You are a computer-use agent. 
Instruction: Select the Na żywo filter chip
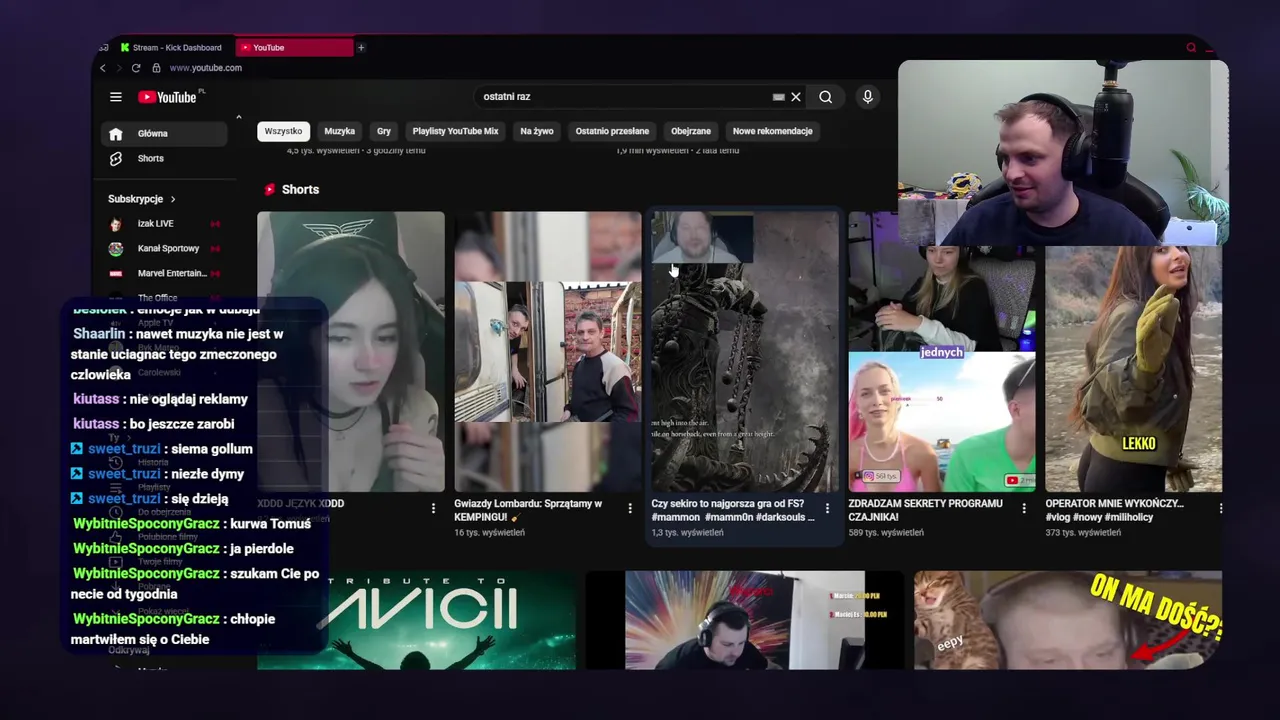[x=537, y=131]
